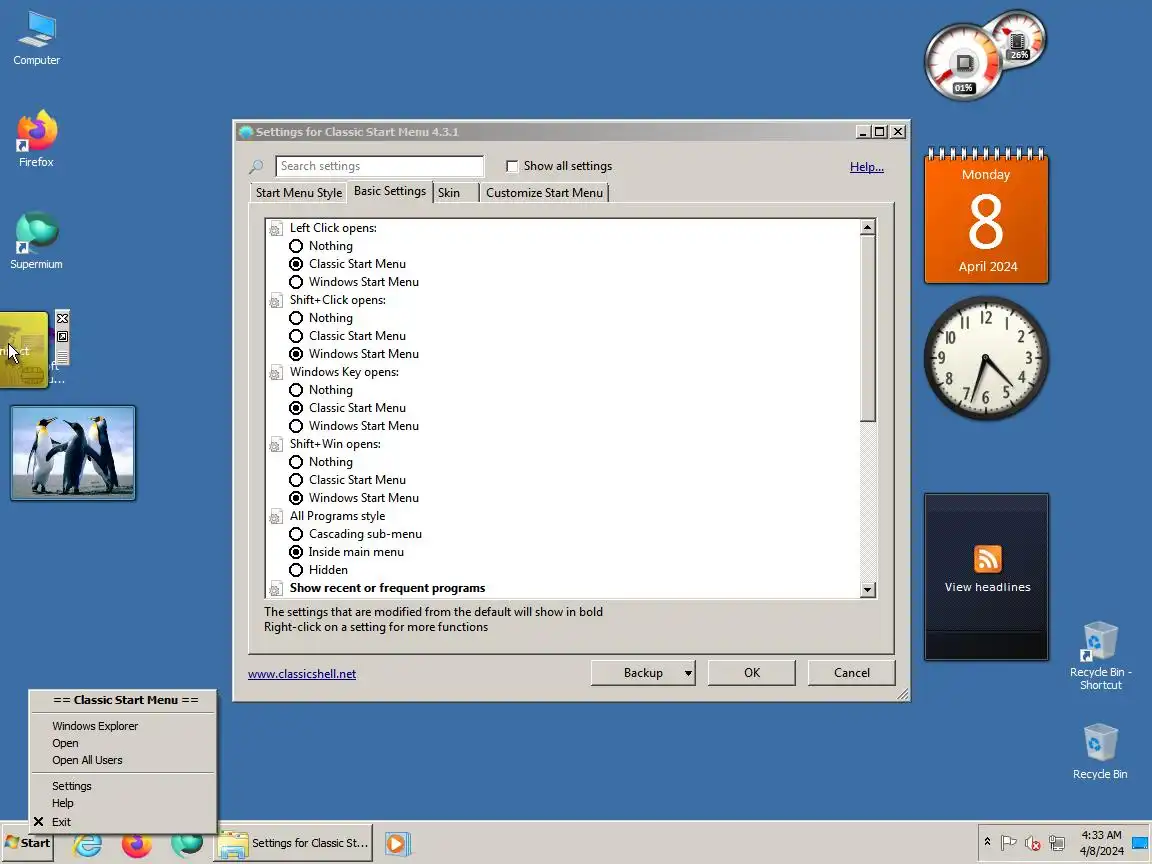Click the network tray icon

coord(1056,843)
